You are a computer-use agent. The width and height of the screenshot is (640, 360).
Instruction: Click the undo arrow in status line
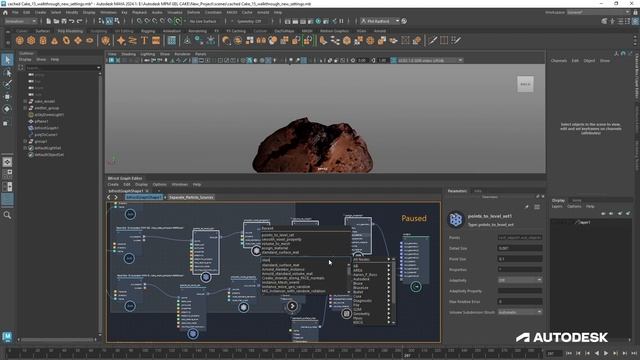click(x=72, y=21)
